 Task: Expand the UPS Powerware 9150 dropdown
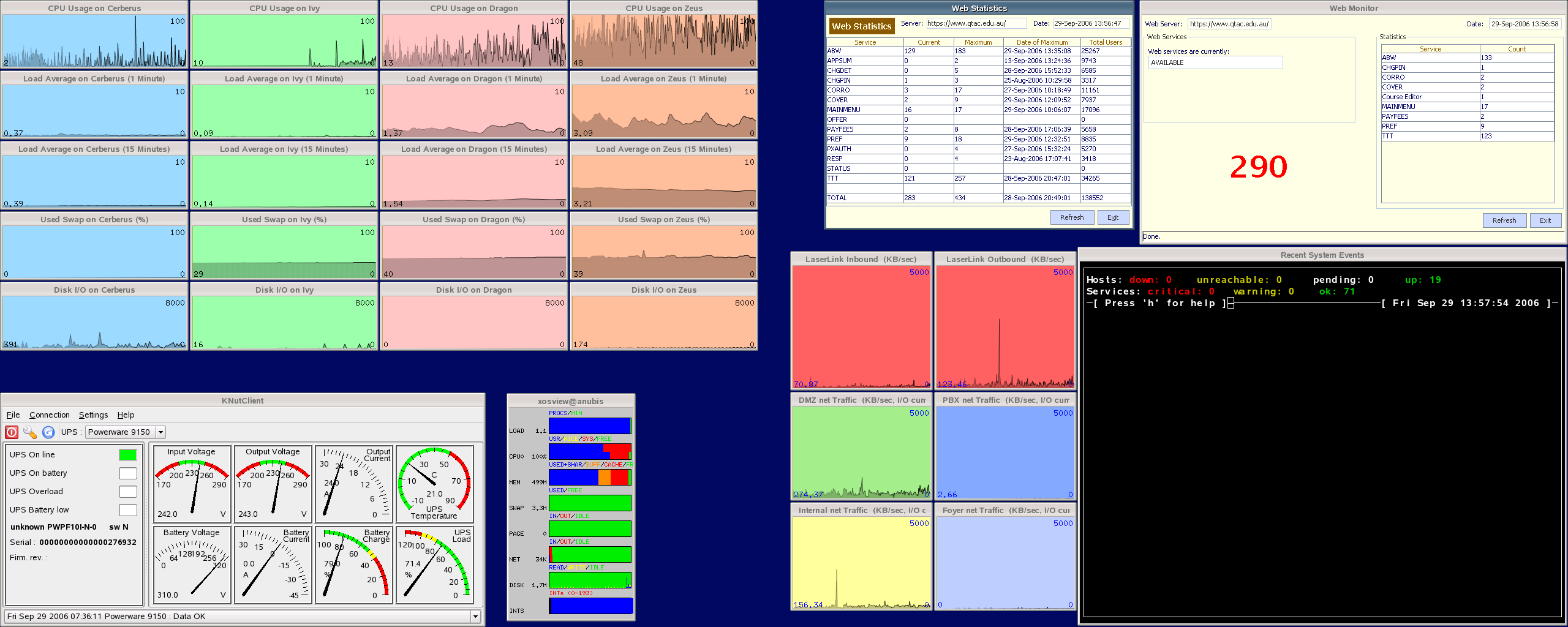pyautogui.click(x=160, y=432)
